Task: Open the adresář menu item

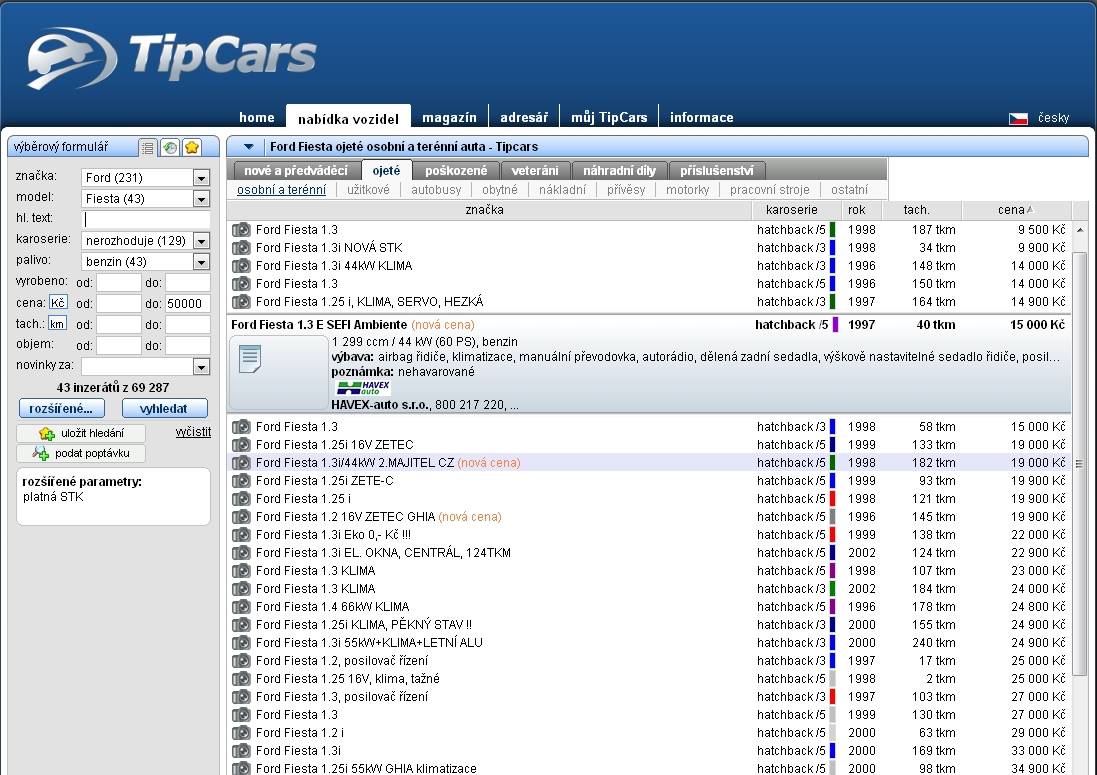Action: 524,118
